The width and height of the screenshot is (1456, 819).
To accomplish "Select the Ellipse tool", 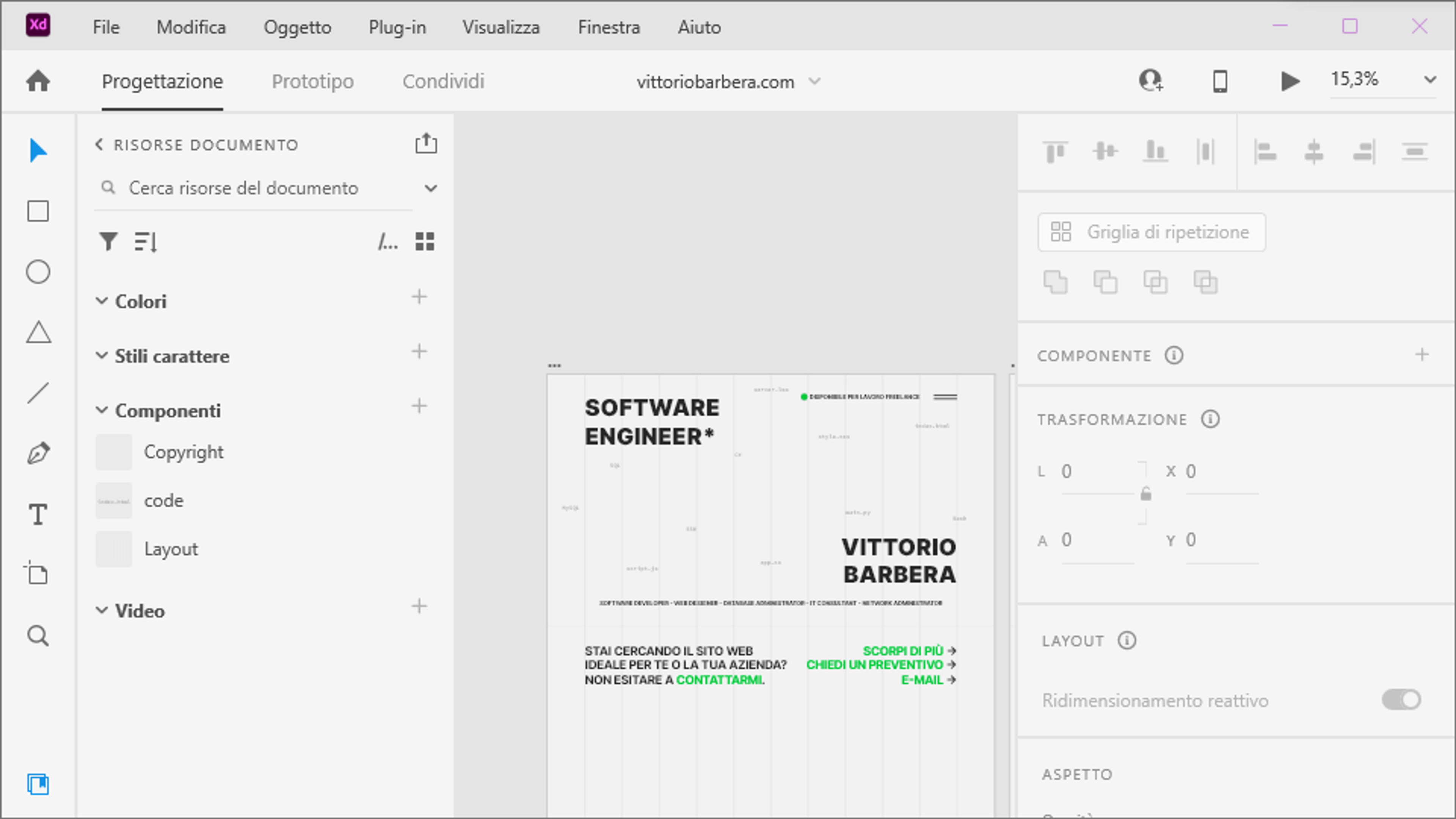I will click(38, 272).
